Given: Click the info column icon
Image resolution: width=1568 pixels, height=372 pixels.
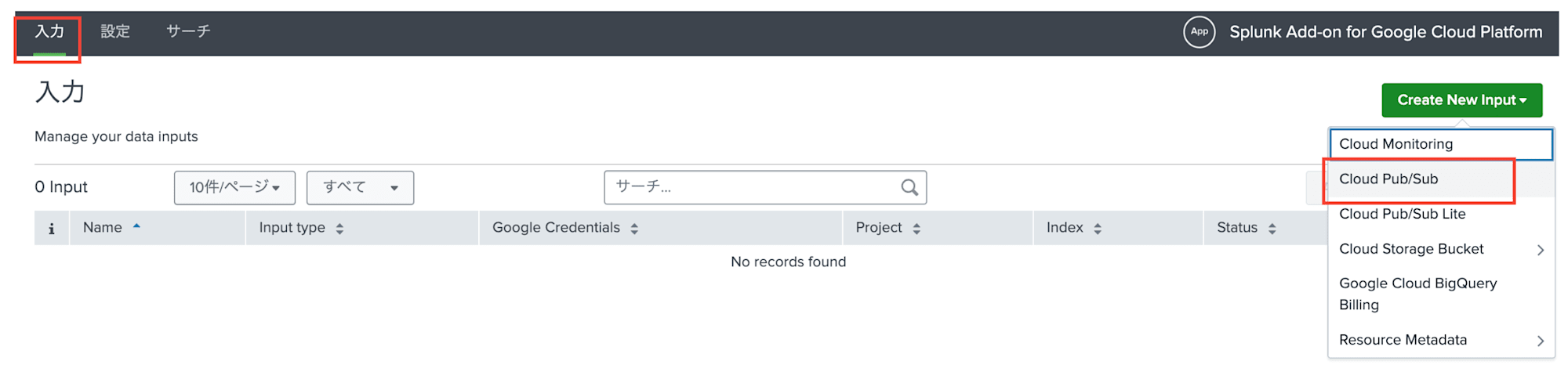Looking at the screenshot, I should [x=52, y=229].
